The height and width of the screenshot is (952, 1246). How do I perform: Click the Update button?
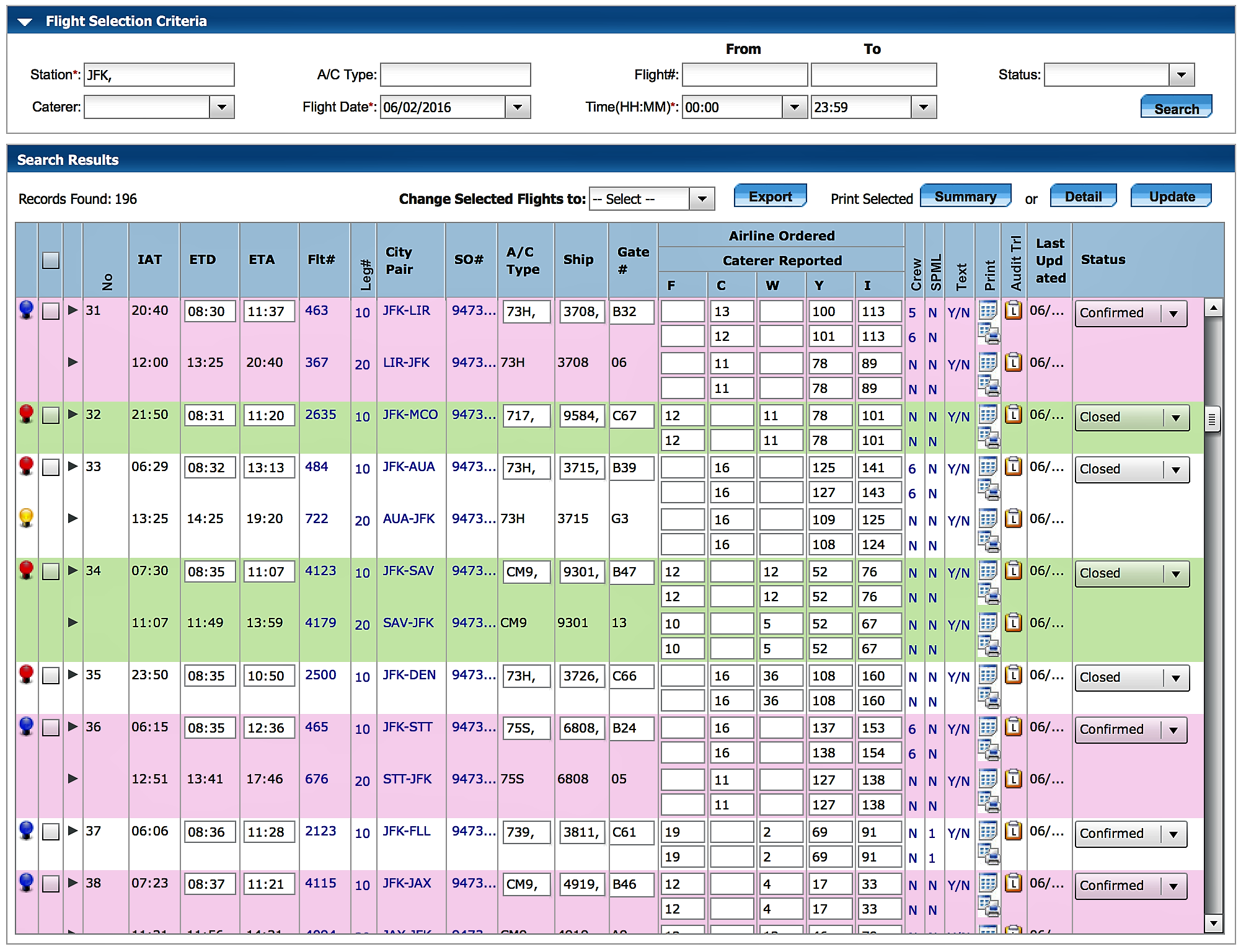pos(1171,196)
